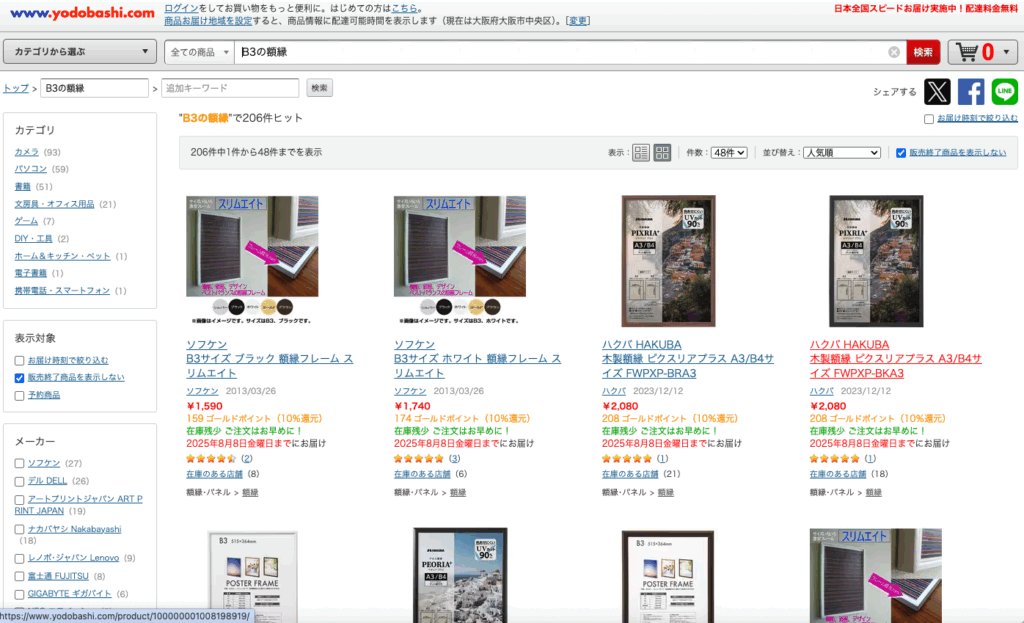The width and height of the screenshot is (1024, 623).
Task: Enable sidebar お届け時刻で絞り込む filter
Action: point(20,360)
